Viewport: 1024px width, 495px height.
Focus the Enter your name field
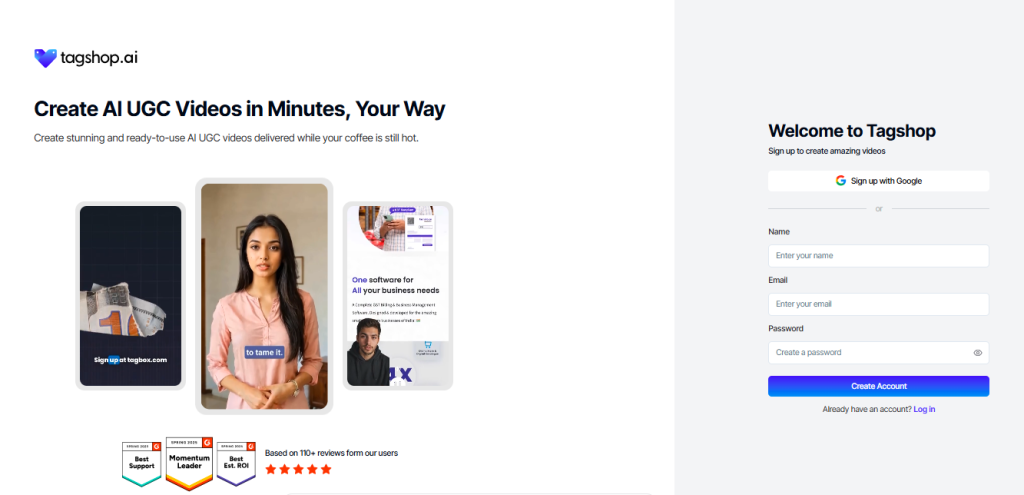point(878,255)
